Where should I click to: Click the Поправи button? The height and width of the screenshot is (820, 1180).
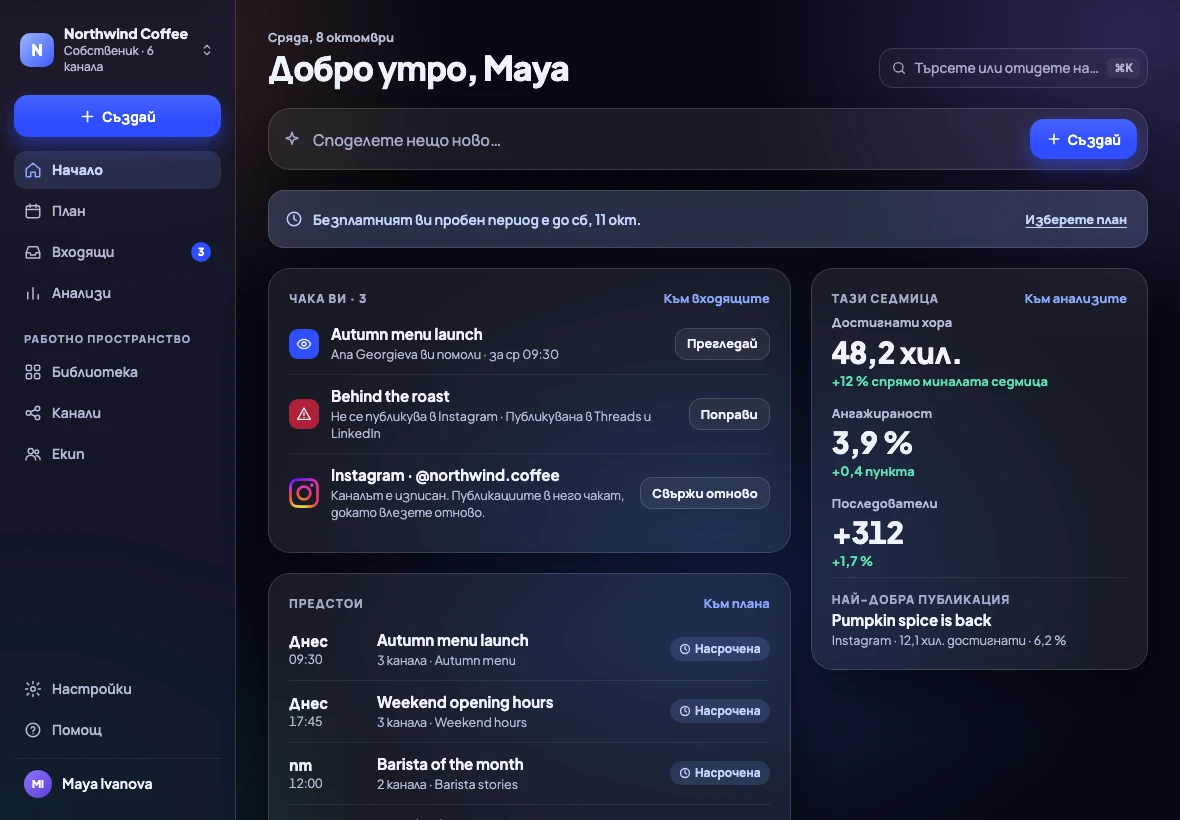click(728, 415)
